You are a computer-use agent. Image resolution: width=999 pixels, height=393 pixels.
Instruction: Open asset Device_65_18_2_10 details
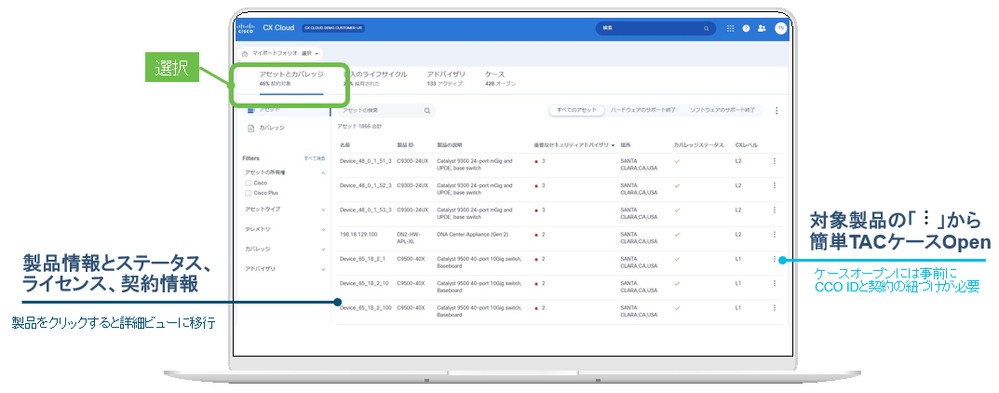pyautogui.click(x=364, y=283)
